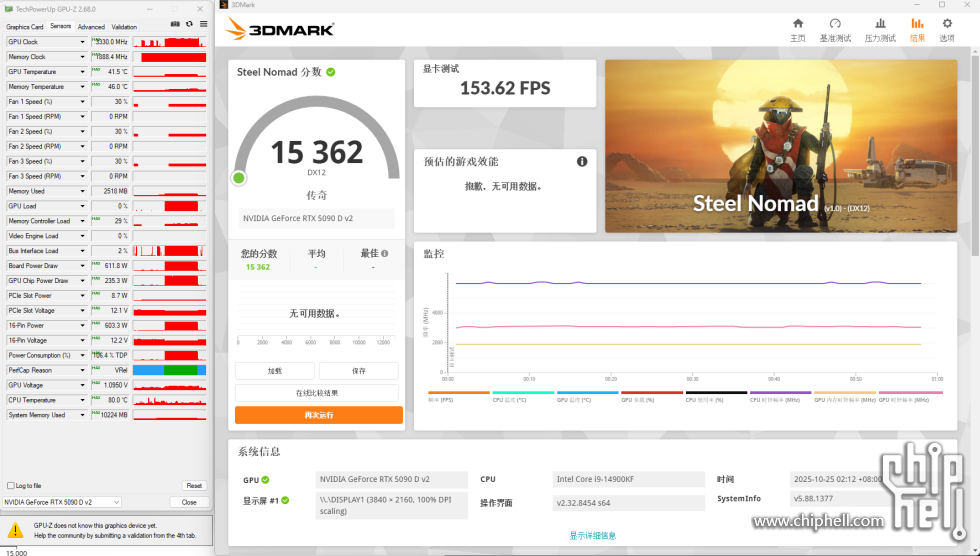Viewport: 980px width, 556px height.
Task: Click the 显示详细信息 link
Action: point(593,536)
